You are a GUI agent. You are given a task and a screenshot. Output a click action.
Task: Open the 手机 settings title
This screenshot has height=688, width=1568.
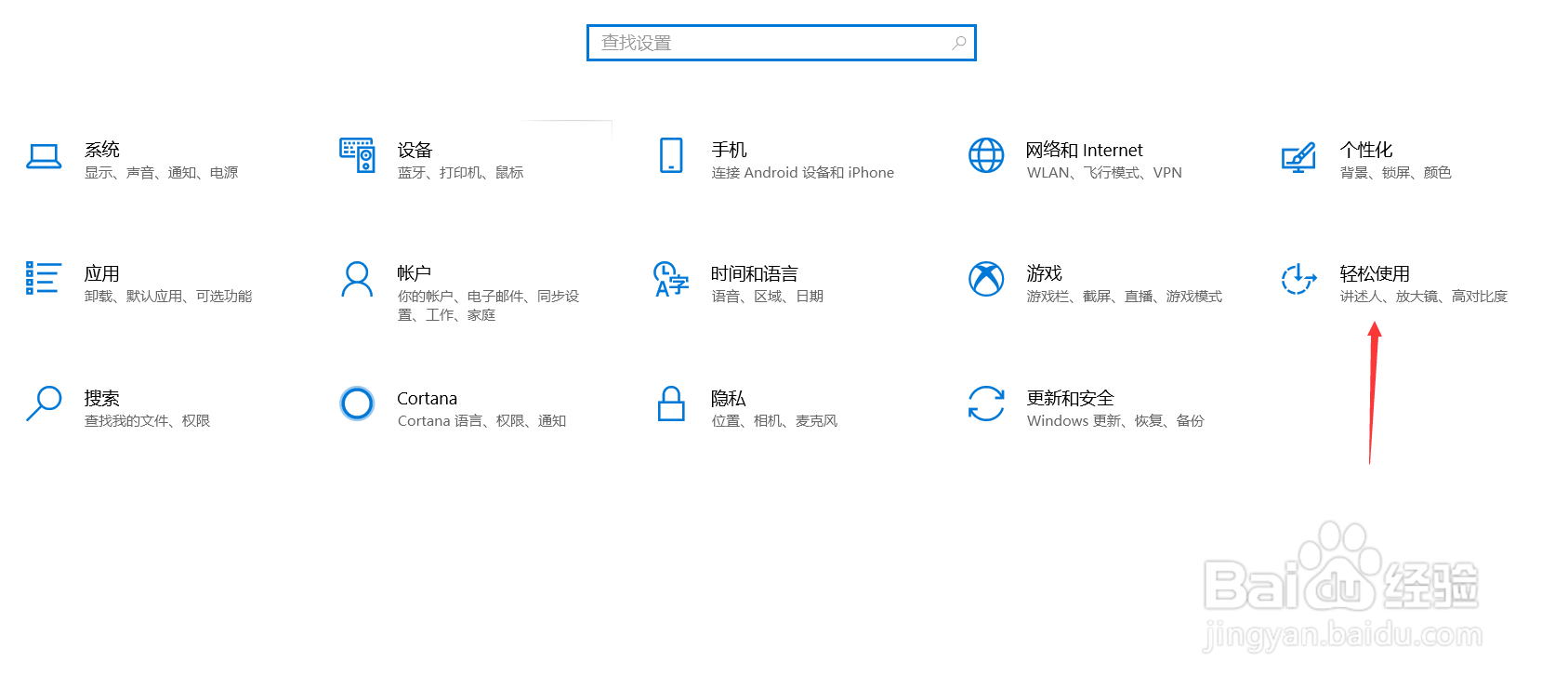[730, 150]
